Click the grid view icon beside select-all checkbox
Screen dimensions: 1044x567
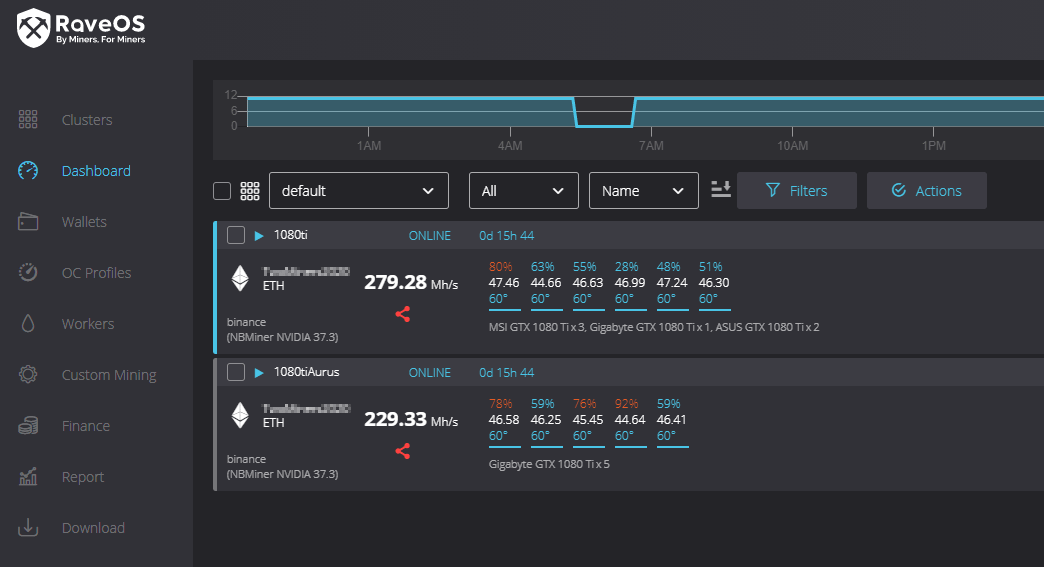coord(250,191)
